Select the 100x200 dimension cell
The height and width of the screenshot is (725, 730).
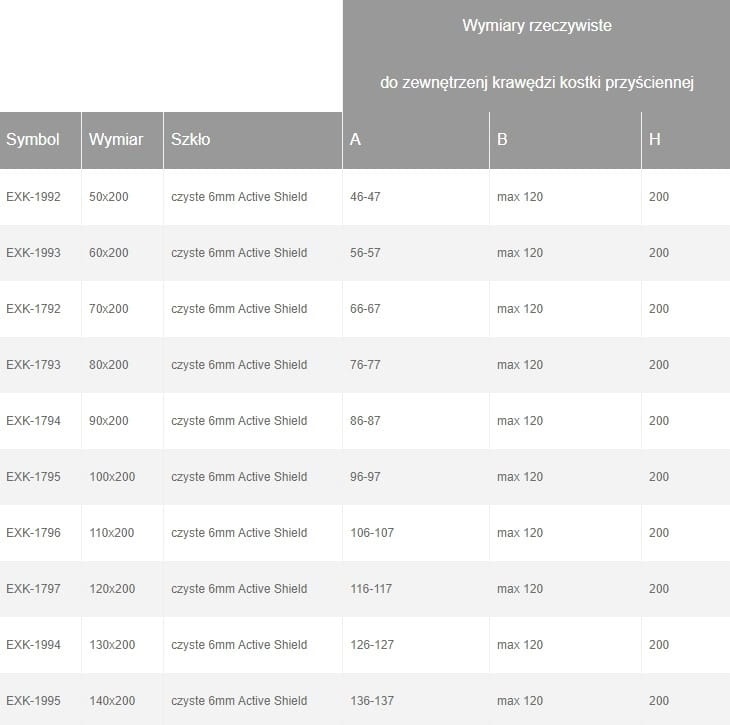tap(112, 477)
